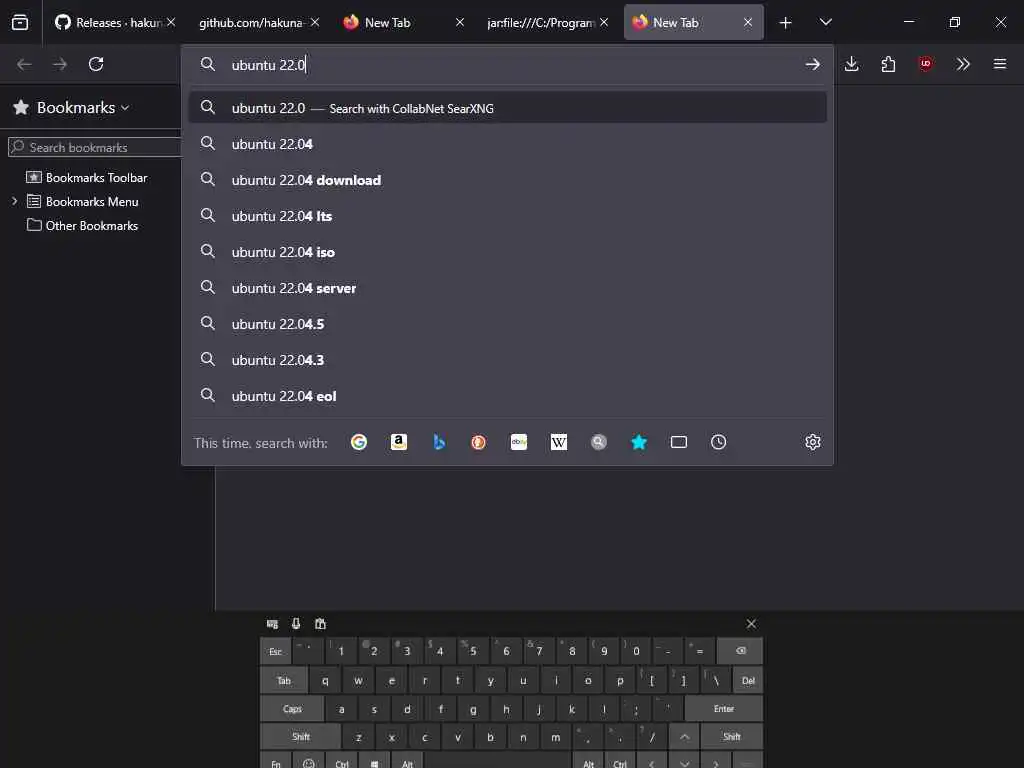Open the application hamburger menu
Image resolution: width=1024 pixels, height=768 pixels.
pyautogui.click(x=1000, y=64)
